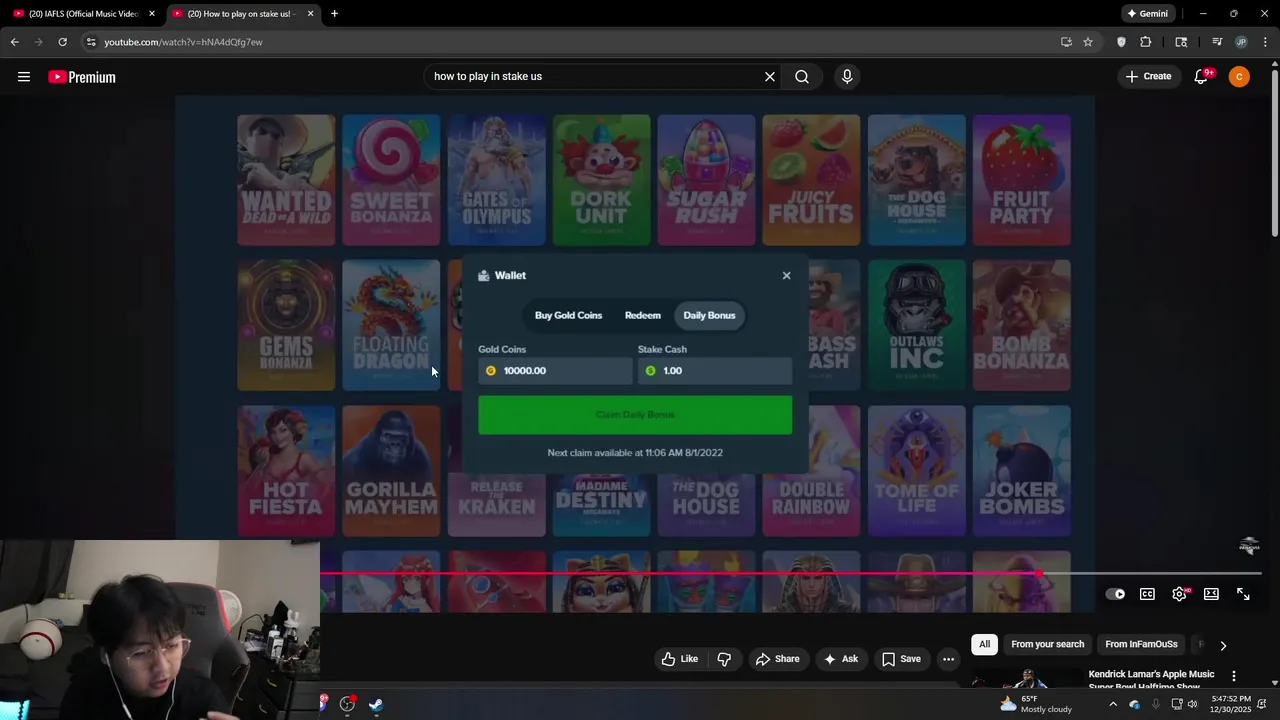
Task: Open the Gemini button in Chrome
Action: 1147,14
